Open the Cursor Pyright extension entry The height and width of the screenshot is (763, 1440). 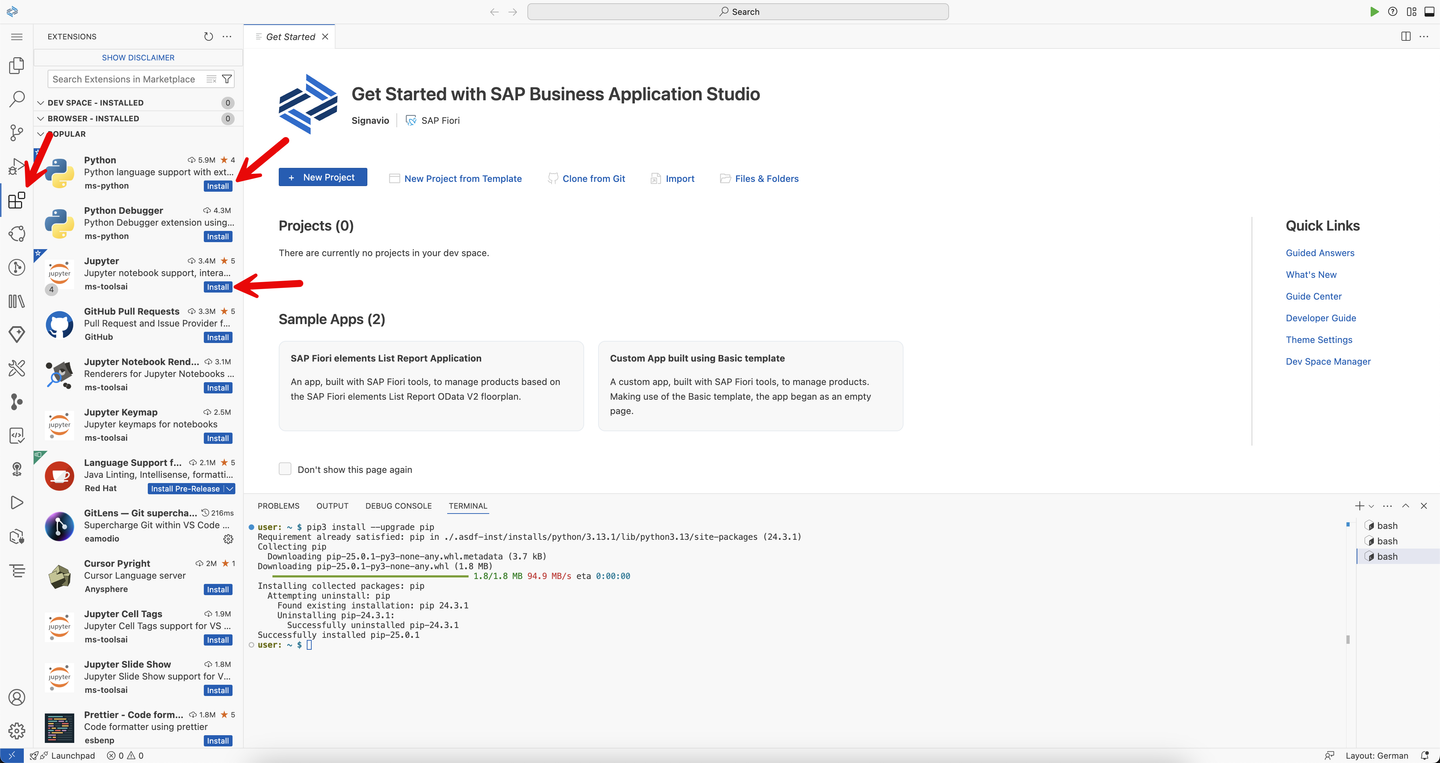click(138, 577)
